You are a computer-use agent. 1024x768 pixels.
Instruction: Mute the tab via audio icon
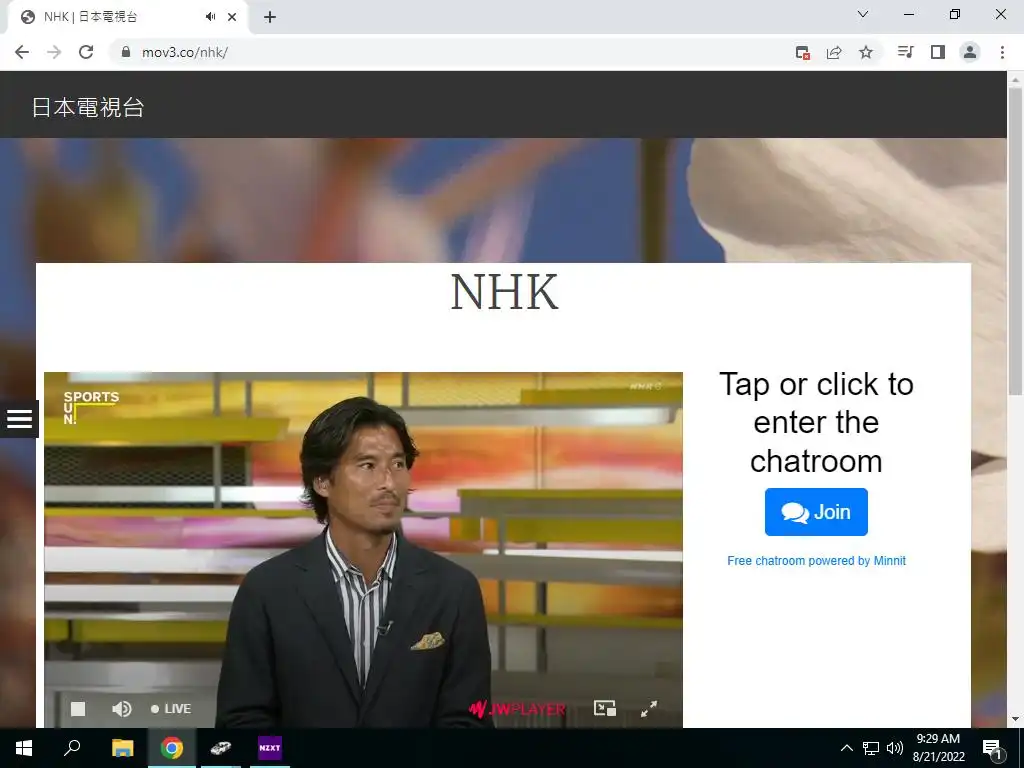click(210, 17)
